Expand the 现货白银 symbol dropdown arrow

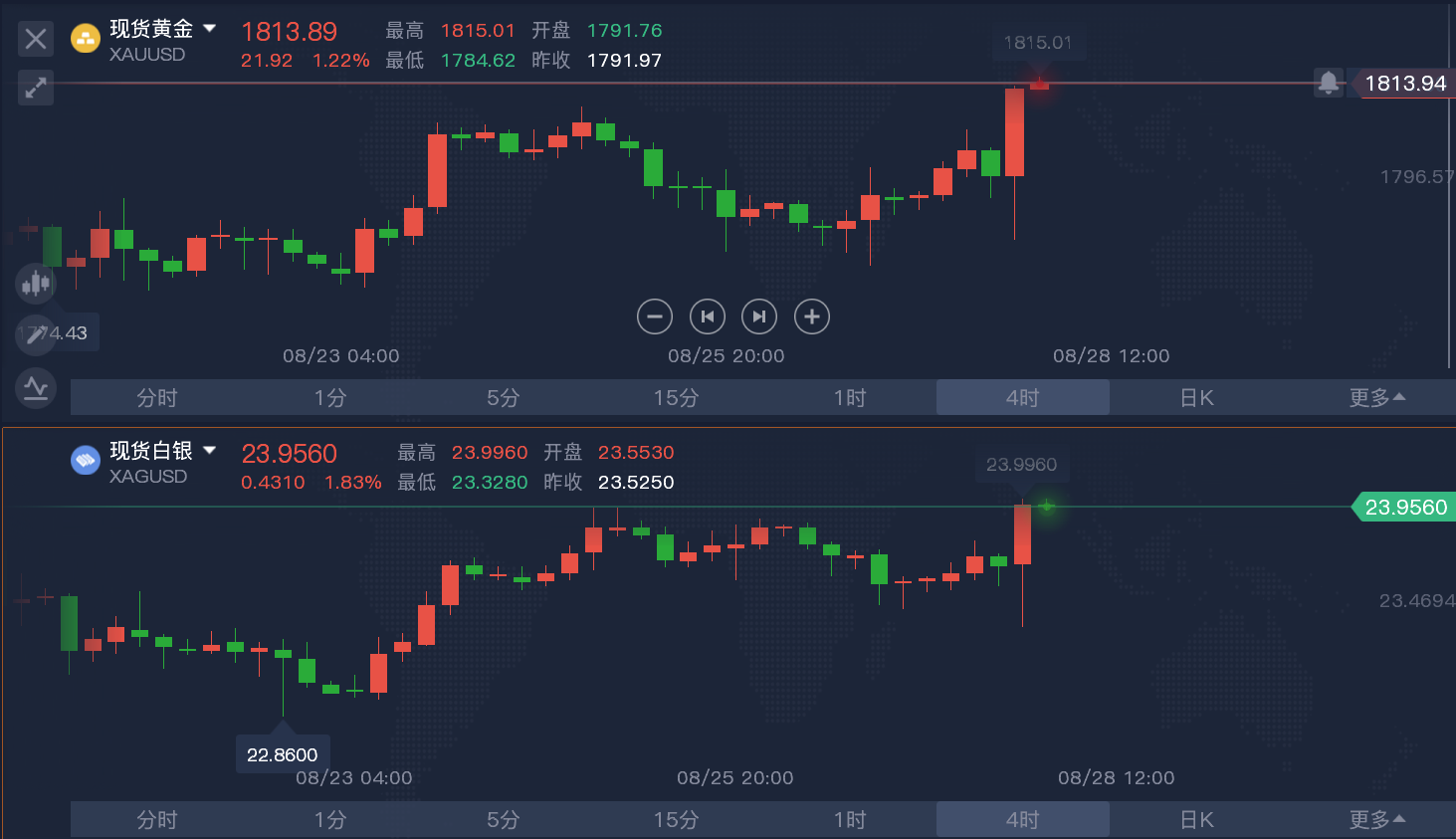point(210,450)
